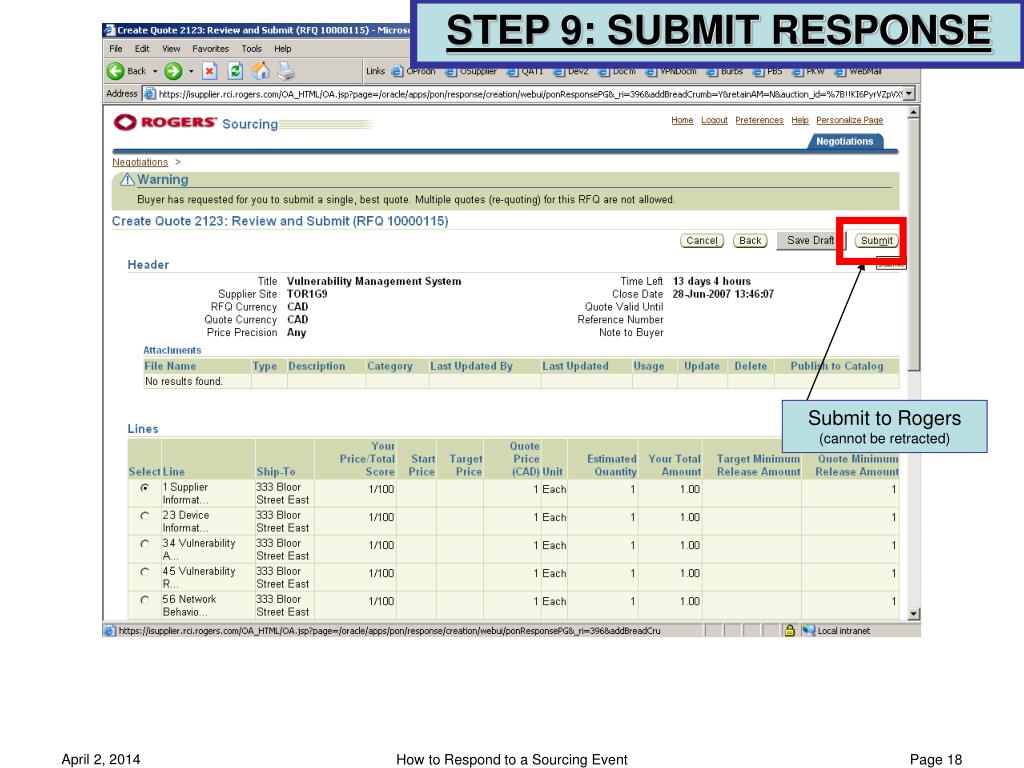Click the supplier site value 'TOR1G9'
The image size is (1024, 768).
[x=307, y=294]
